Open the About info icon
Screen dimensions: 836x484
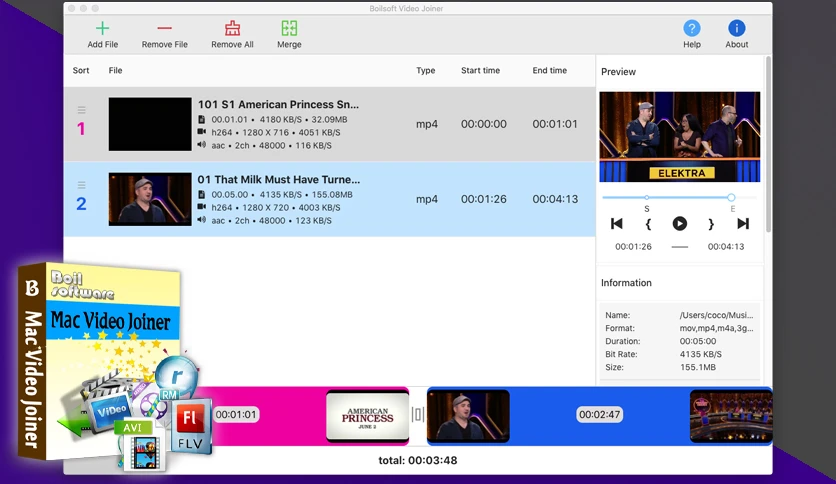736,28
